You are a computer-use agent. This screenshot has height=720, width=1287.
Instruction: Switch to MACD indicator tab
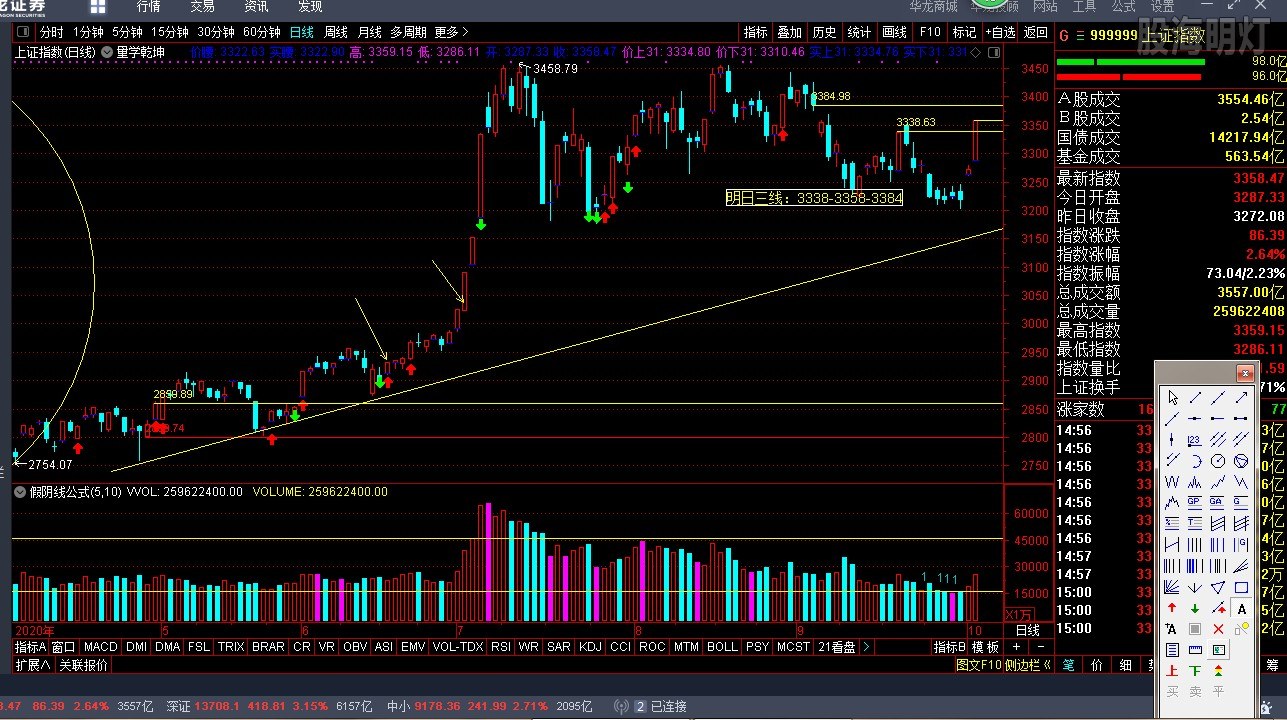click(101, 647)
